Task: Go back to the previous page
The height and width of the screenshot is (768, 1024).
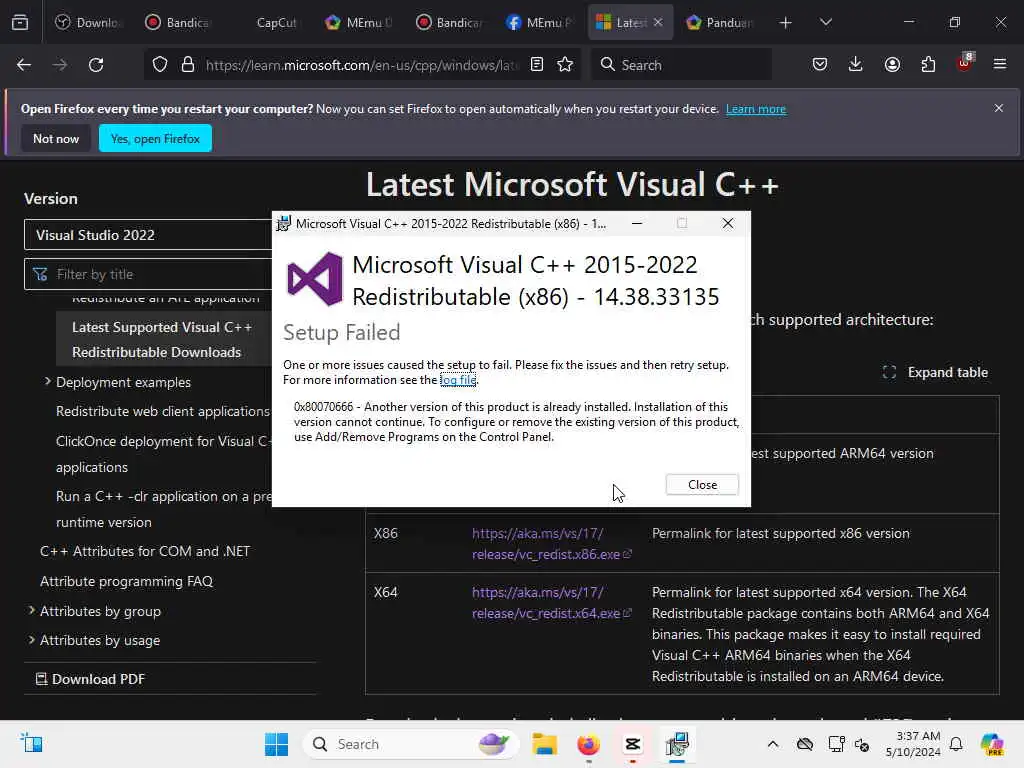Action: (x=24, y=65)
